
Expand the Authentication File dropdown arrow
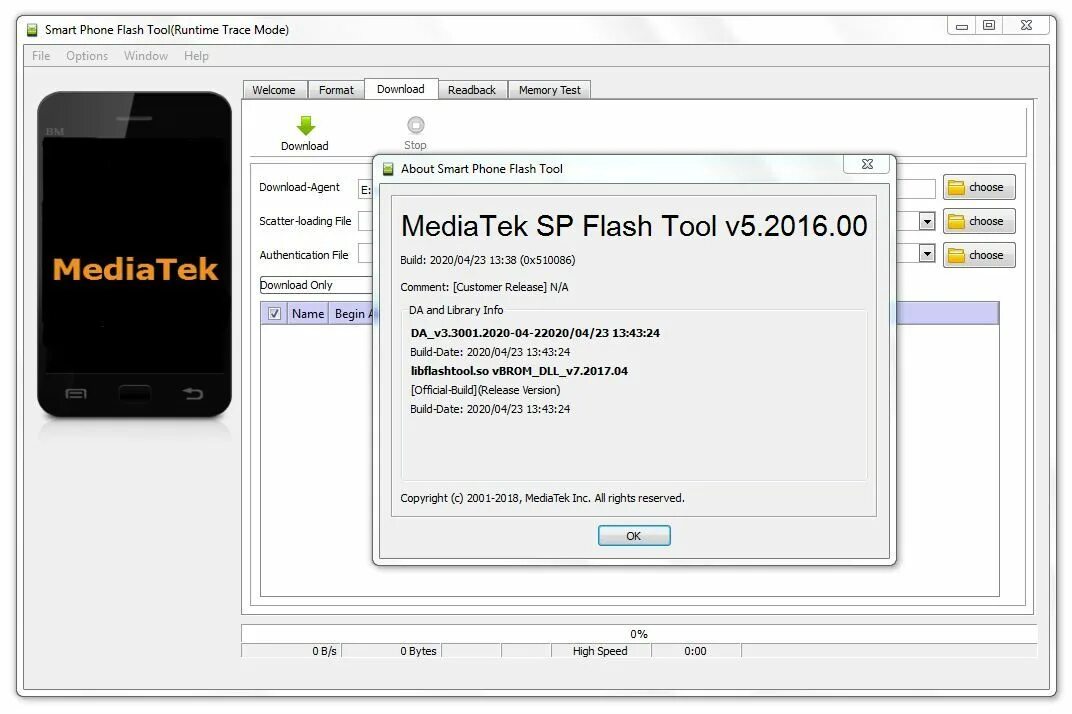click(x=926, y=254)
